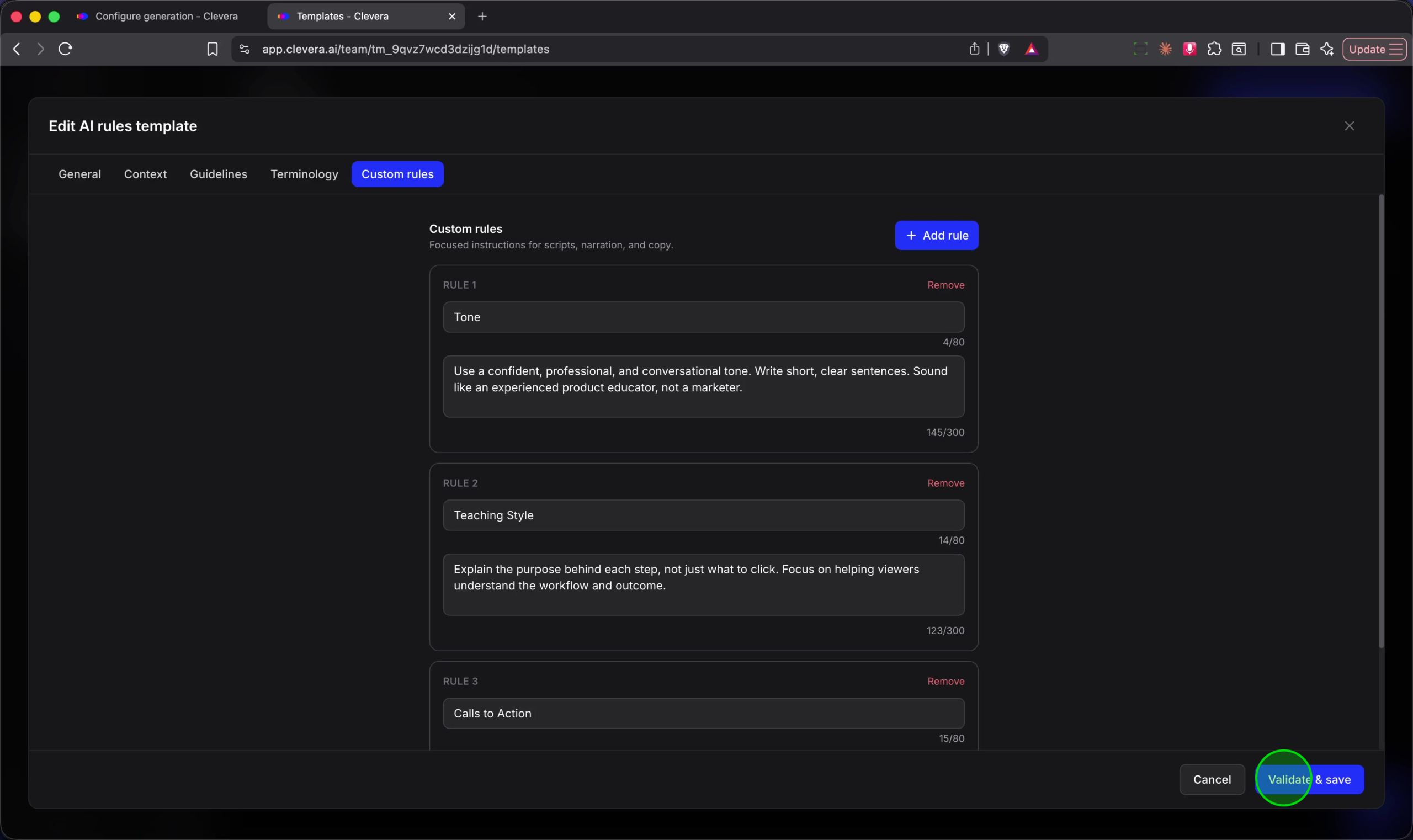The image size is (1413, 840).
Task: Open the General tab
Action: click(80, 174)
